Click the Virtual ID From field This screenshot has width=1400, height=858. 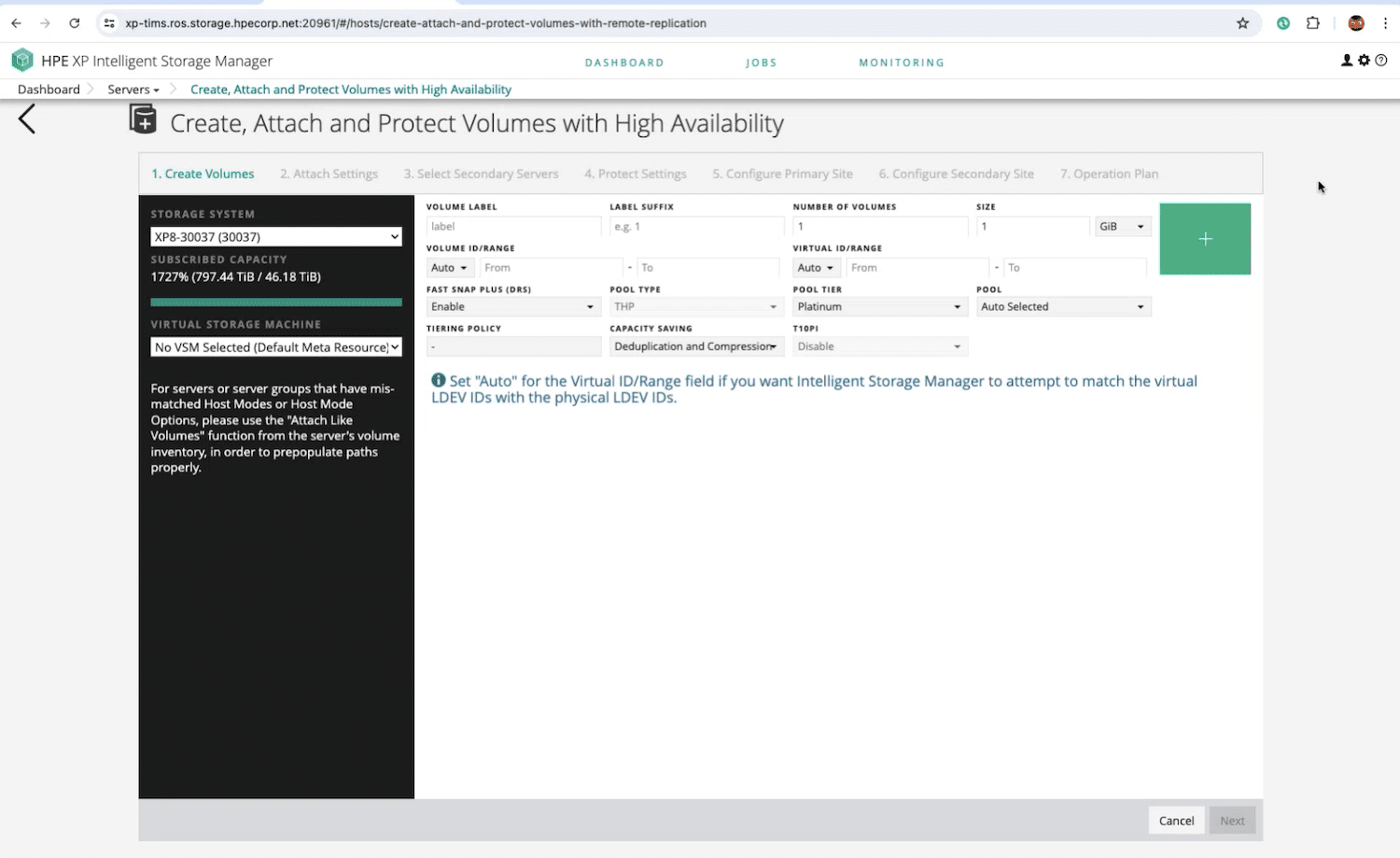pos(917,268)
